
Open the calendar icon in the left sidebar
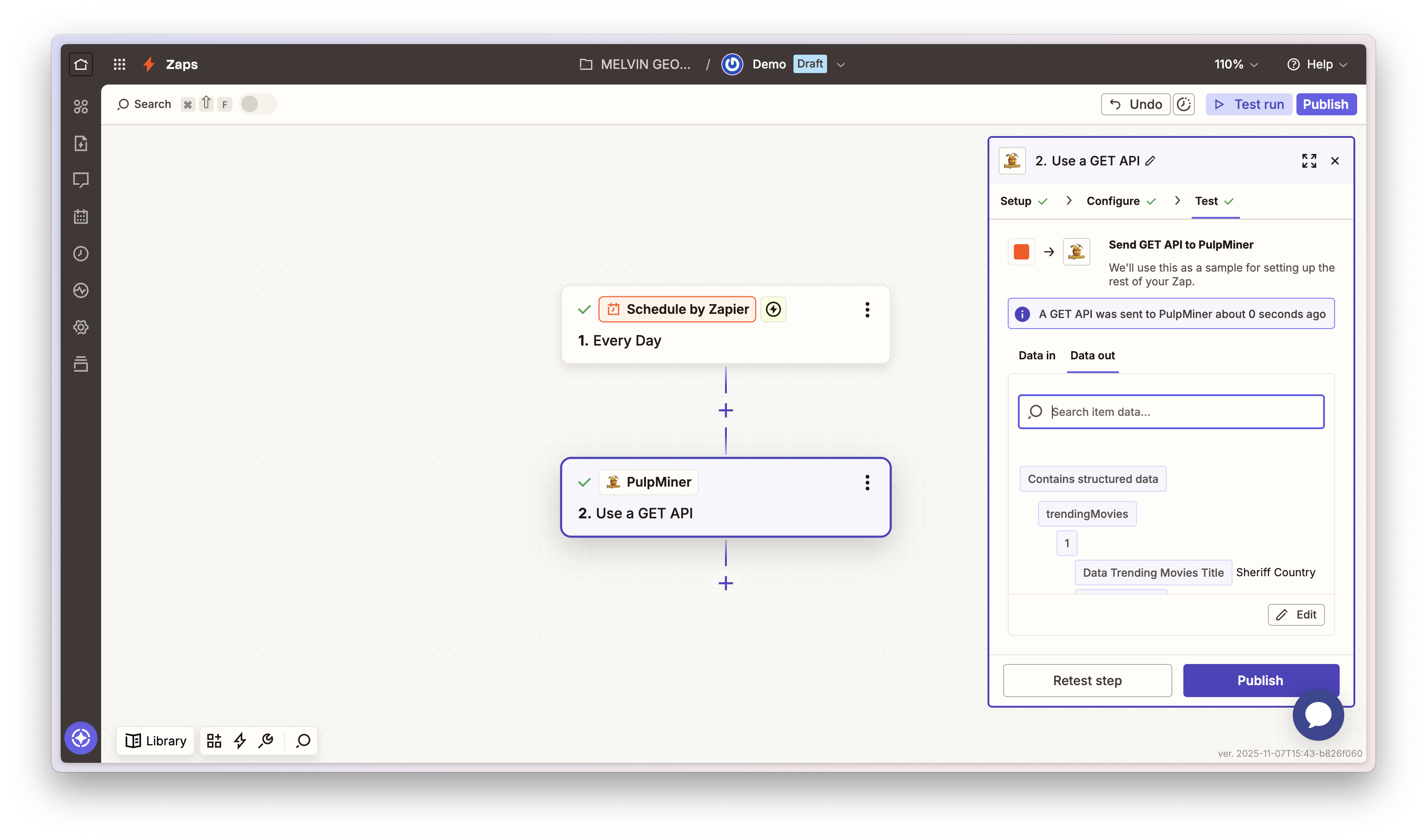coord(81,216)
